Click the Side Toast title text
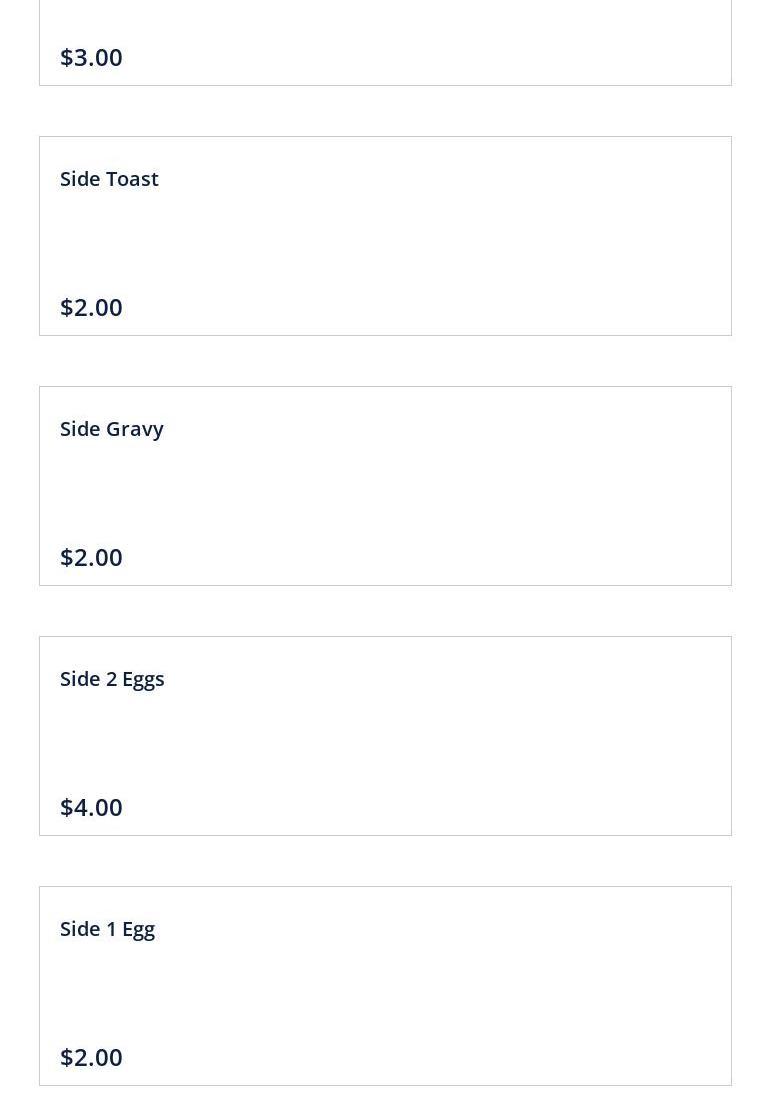 (109, 179)
